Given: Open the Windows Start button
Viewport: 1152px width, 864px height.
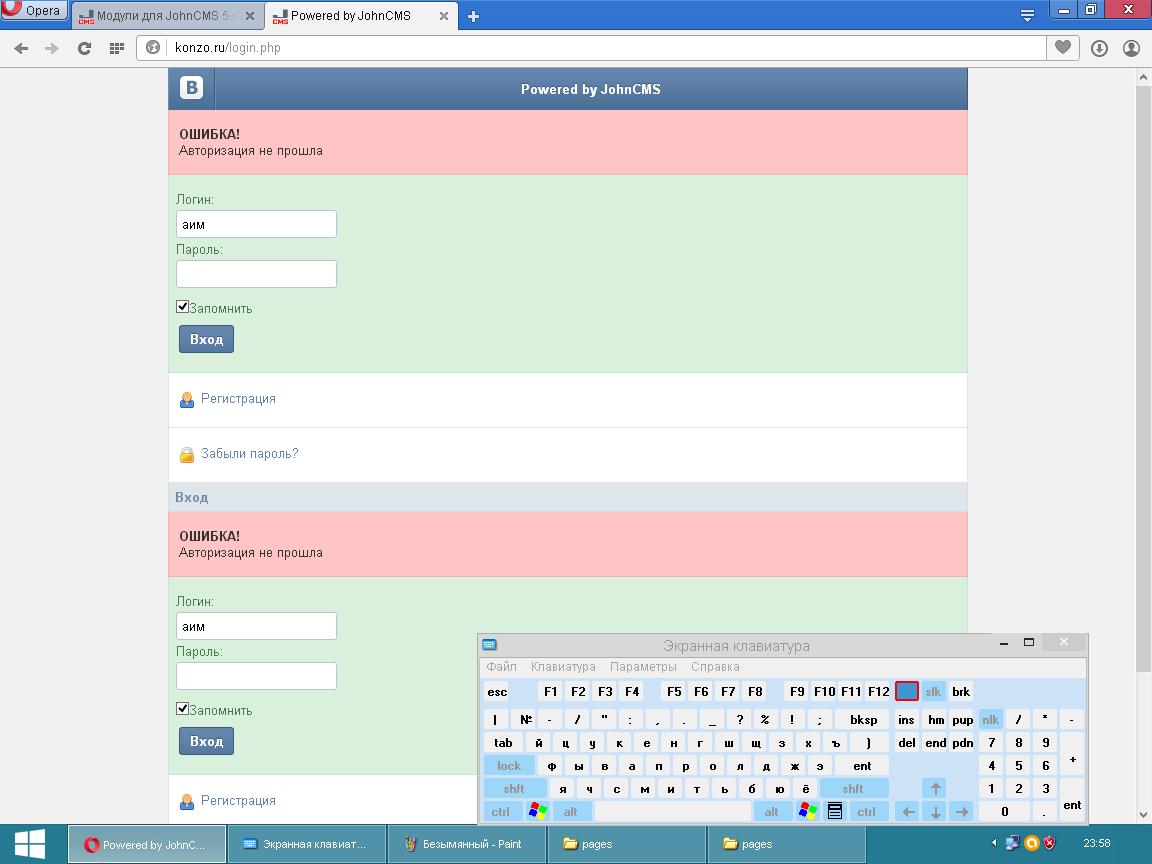Looking at the screenshot, I should pyautogui.click(x=30, y=843).
